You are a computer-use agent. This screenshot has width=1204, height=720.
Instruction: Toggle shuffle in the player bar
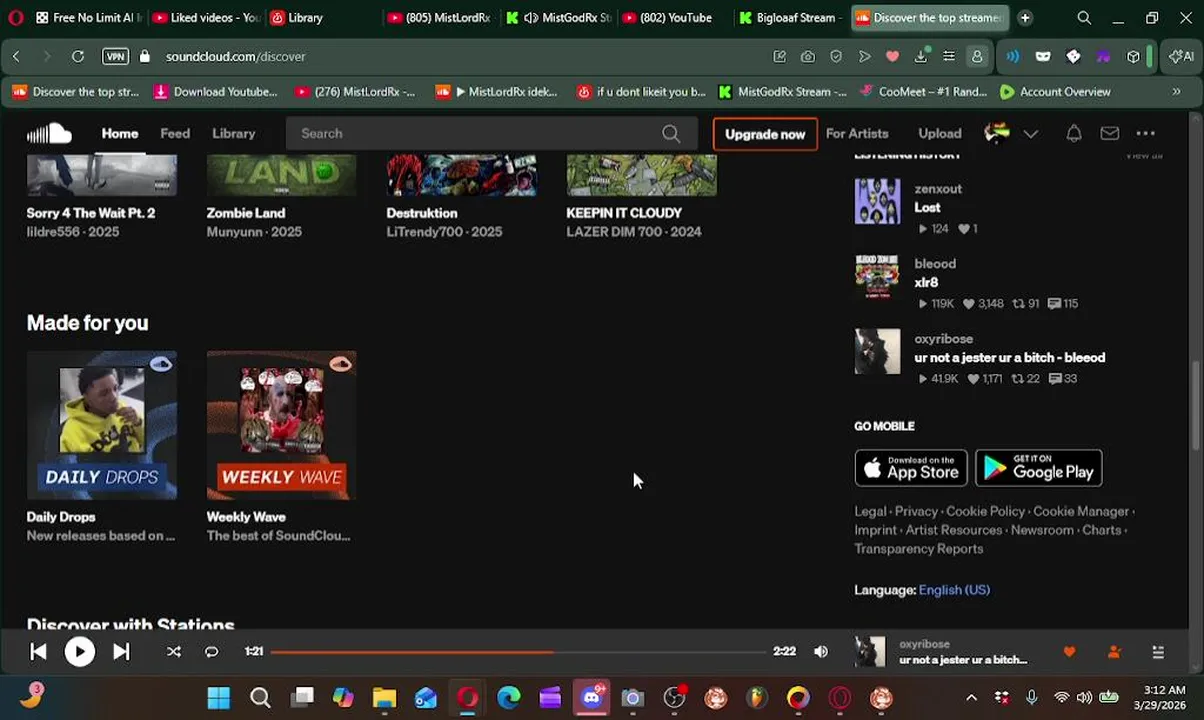(174, 652)
